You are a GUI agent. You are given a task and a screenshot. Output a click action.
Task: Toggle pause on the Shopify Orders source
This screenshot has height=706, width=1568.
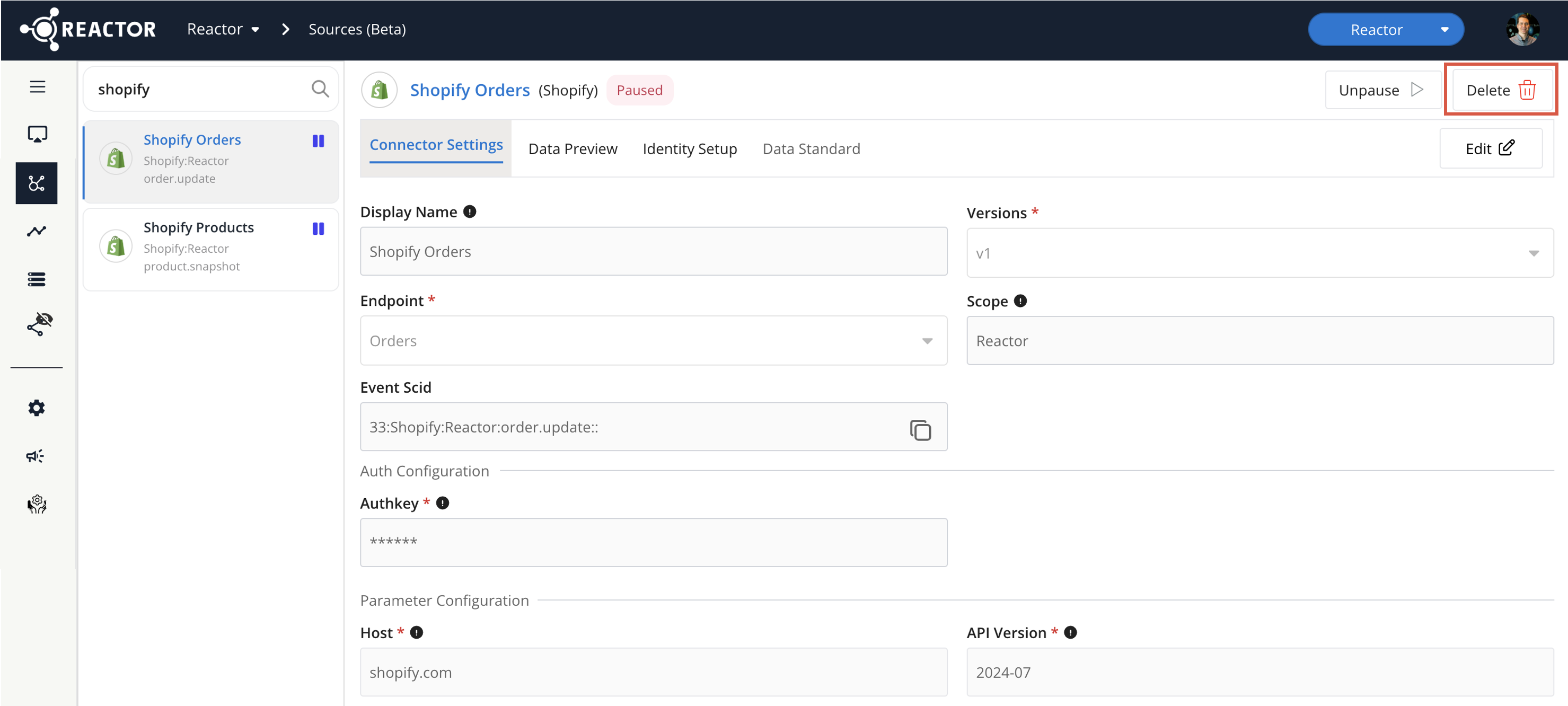tap(319, 141)
